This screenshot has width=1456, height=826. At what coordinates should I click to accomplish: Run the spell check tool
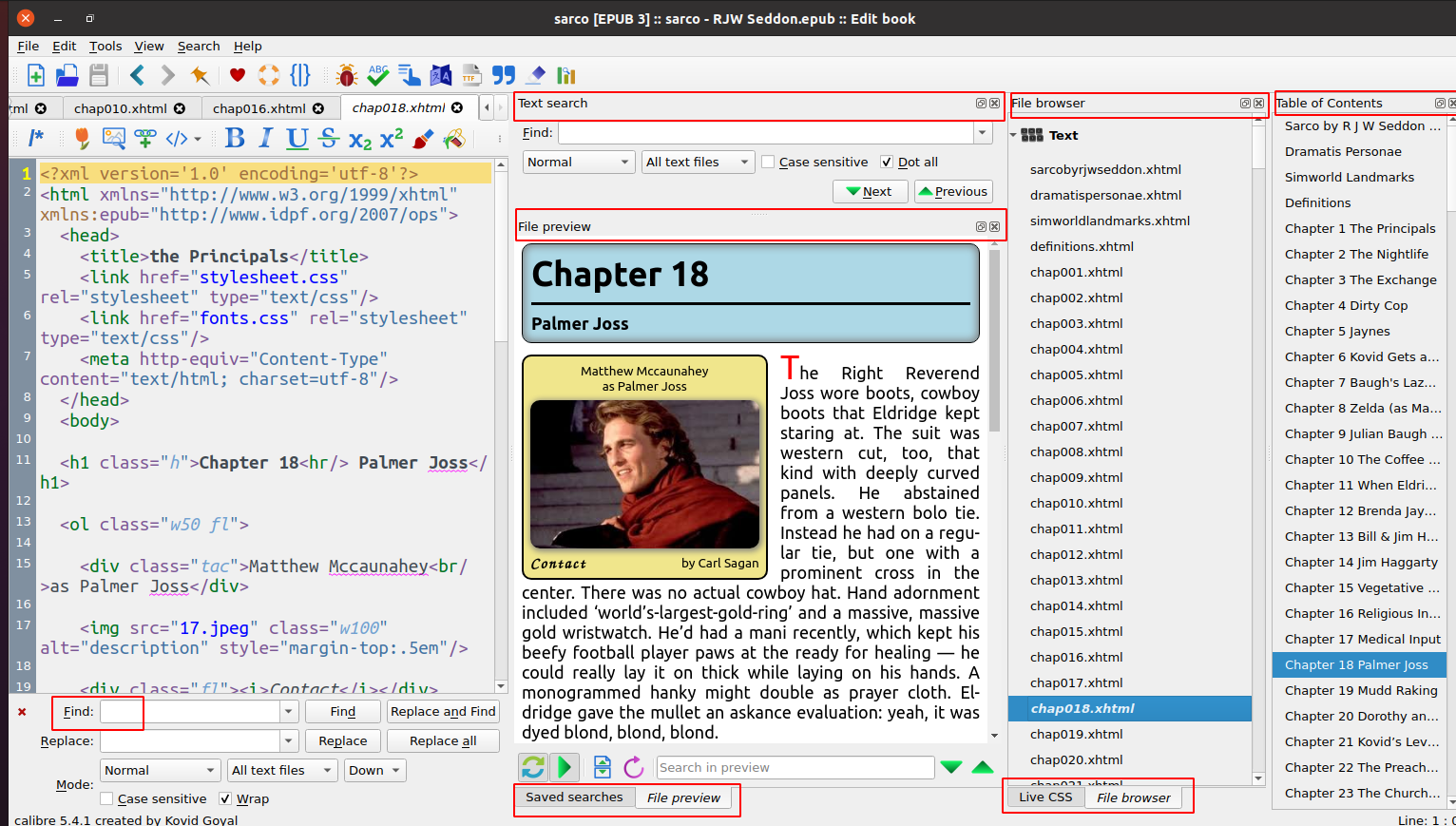point(378,75)
